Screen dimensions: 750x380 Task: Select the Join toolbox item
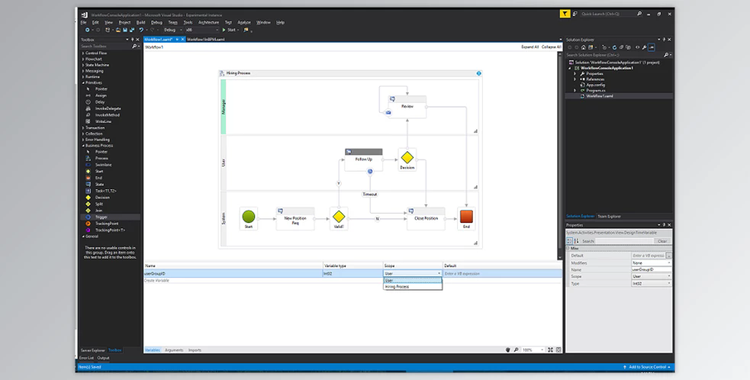pyautogui.click(x=99, y=211)
